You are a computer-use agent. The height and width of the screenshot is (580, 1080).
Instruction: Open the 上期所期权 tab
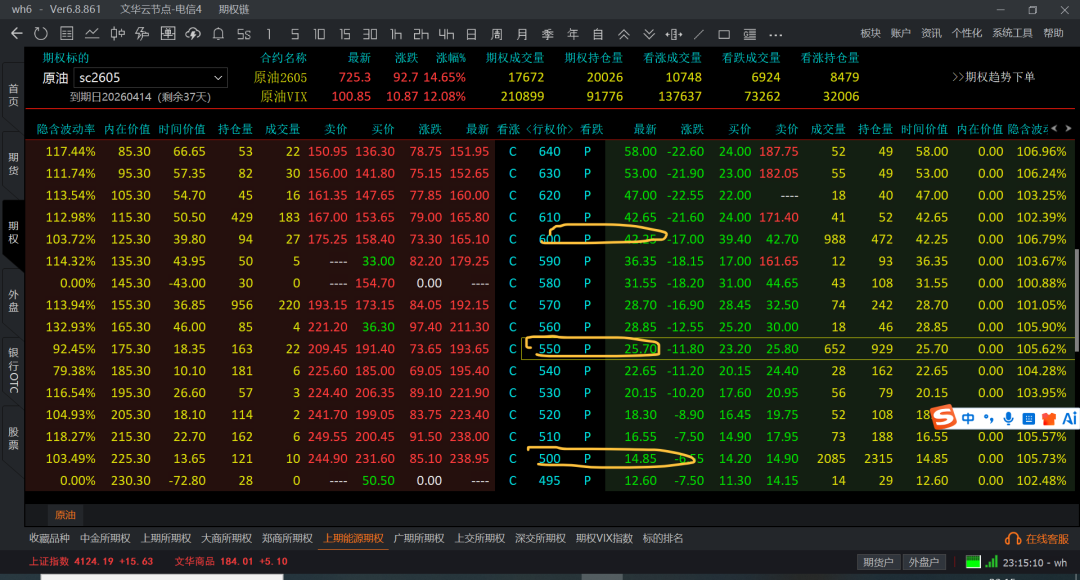point(166,538)
